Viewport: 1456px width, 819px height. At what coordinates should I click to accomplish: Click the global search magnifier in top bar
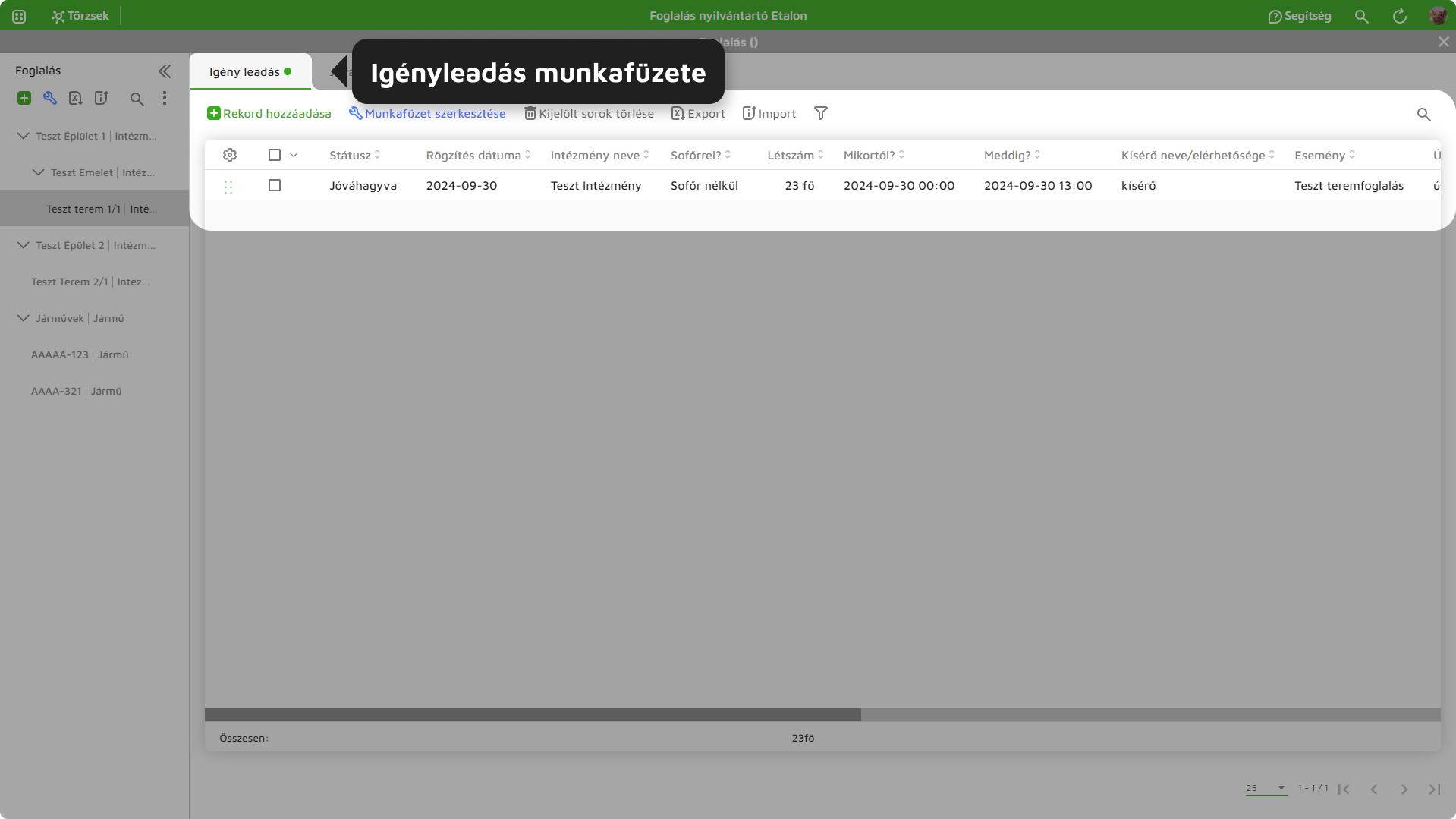coord(1361,16)
